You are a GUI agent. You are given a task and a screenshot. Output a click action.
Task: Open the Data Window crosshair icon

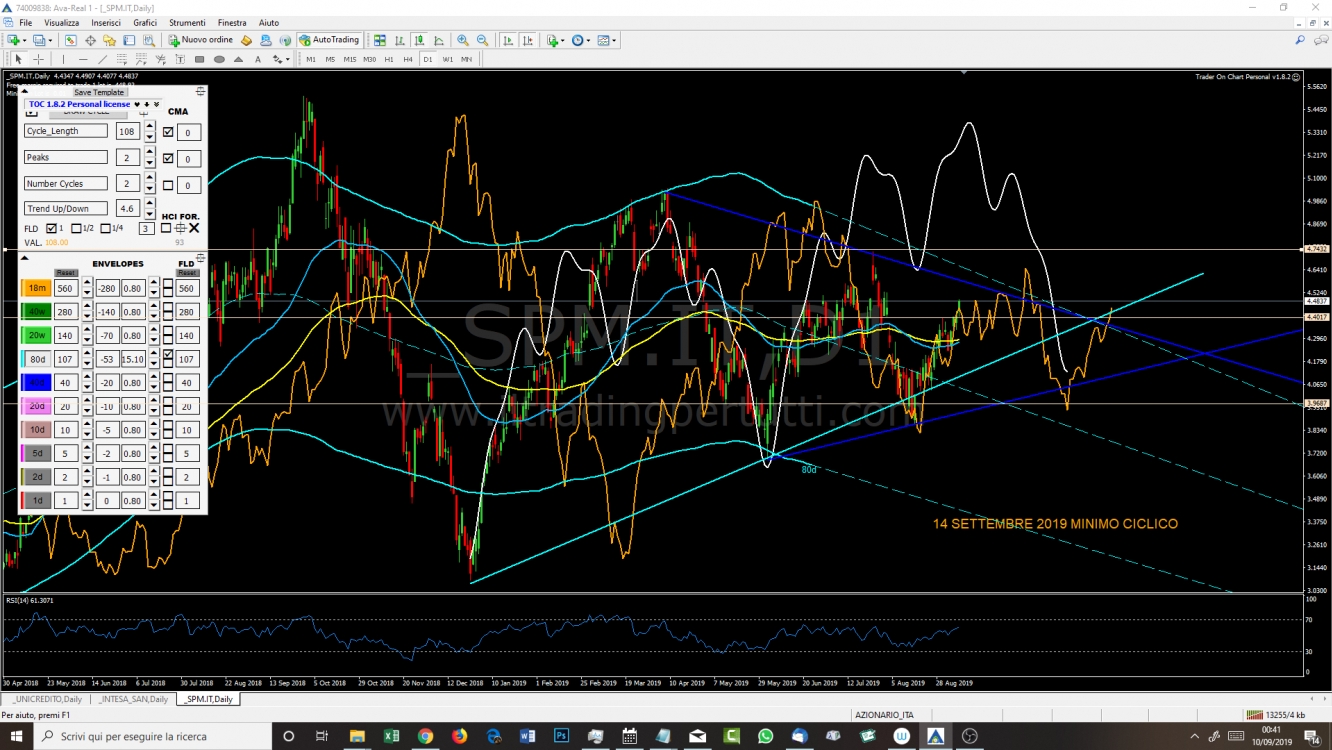(x=90, y=40)
